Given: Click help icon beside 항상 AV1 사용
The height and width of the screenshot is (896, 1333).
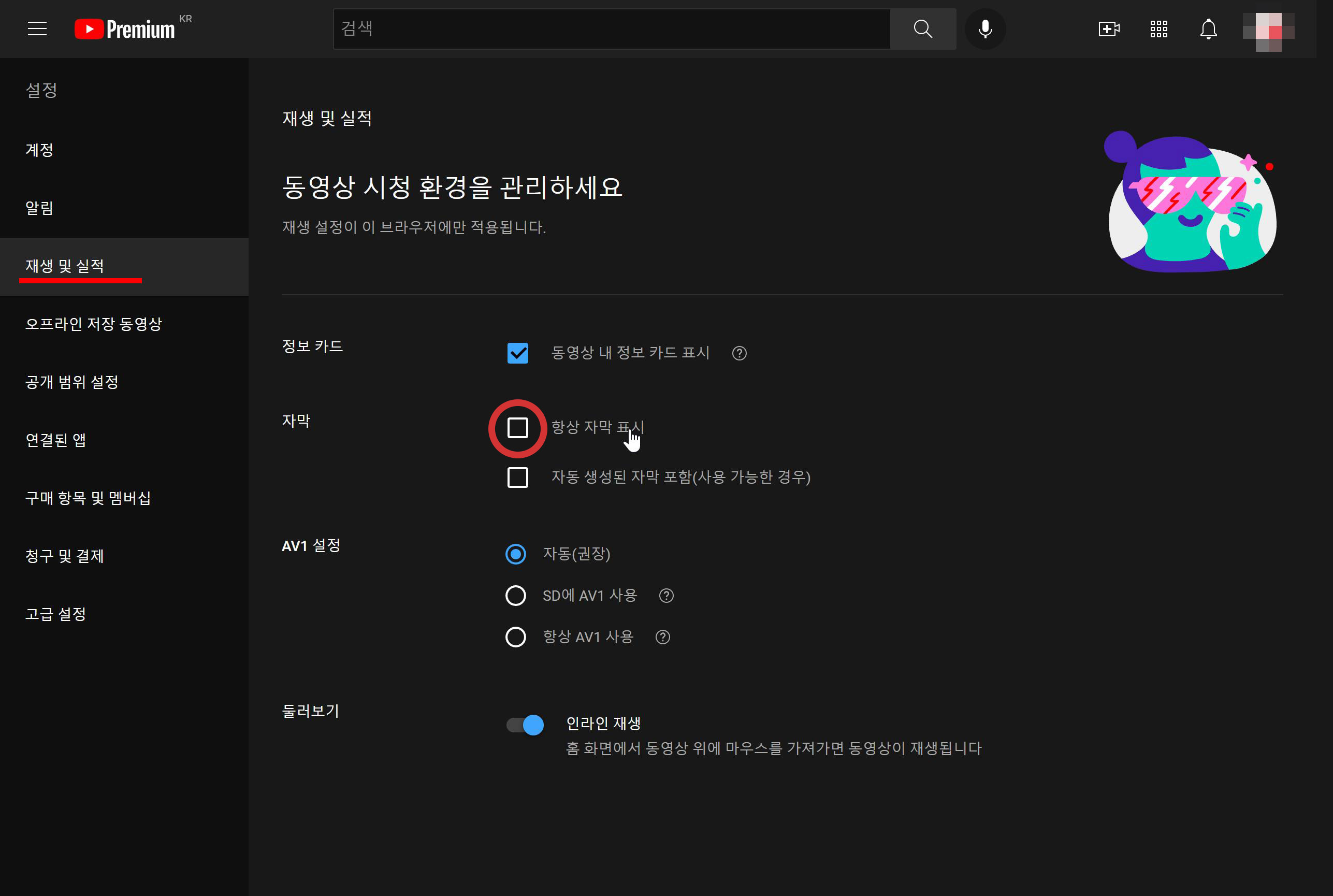Looking at the screenshot, I should pos(662,637).
